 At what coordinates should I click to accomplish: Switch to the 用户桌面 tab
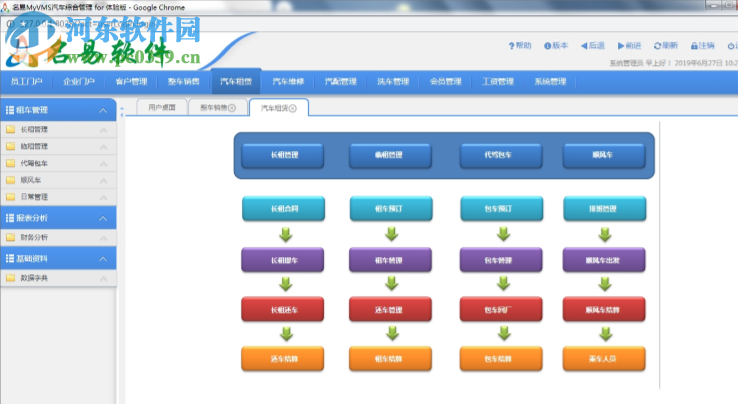tap(162, 107)
